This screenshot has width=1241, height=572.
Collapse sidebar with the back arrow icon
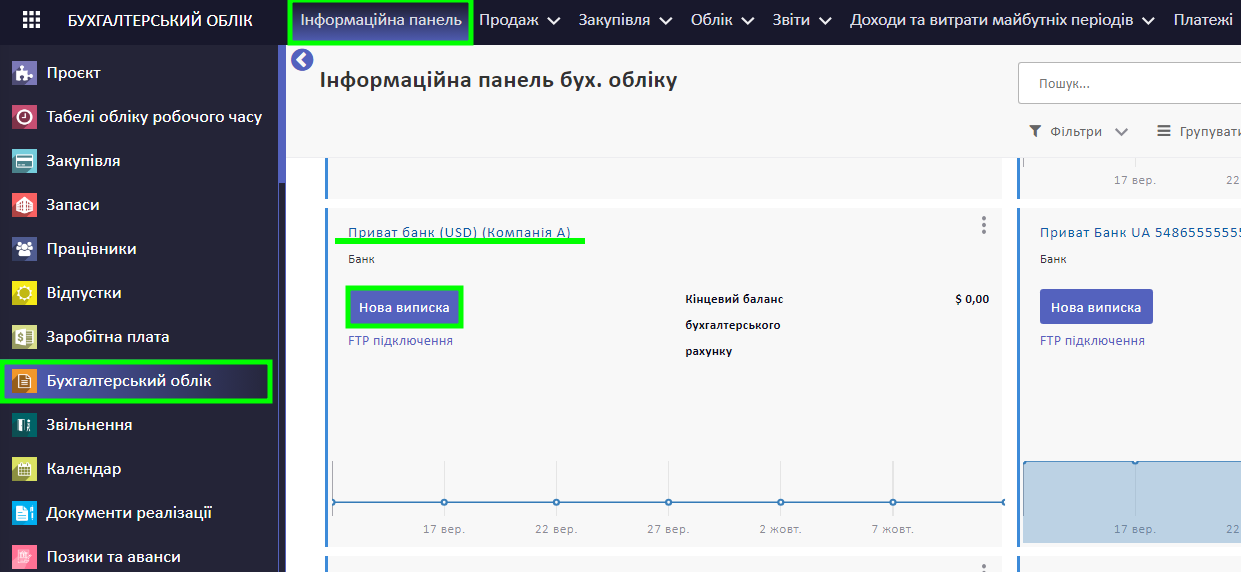tap(302, 61)
